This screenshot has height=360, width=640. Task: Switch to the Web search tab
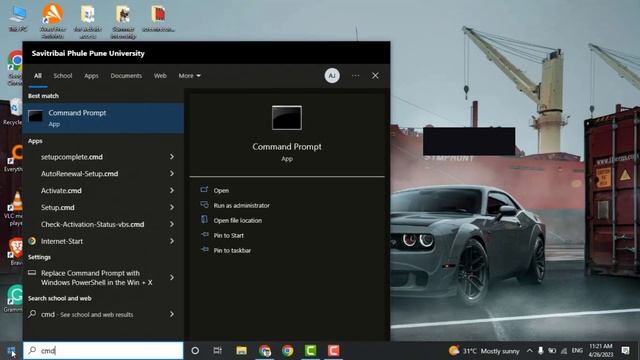point(160,76)
